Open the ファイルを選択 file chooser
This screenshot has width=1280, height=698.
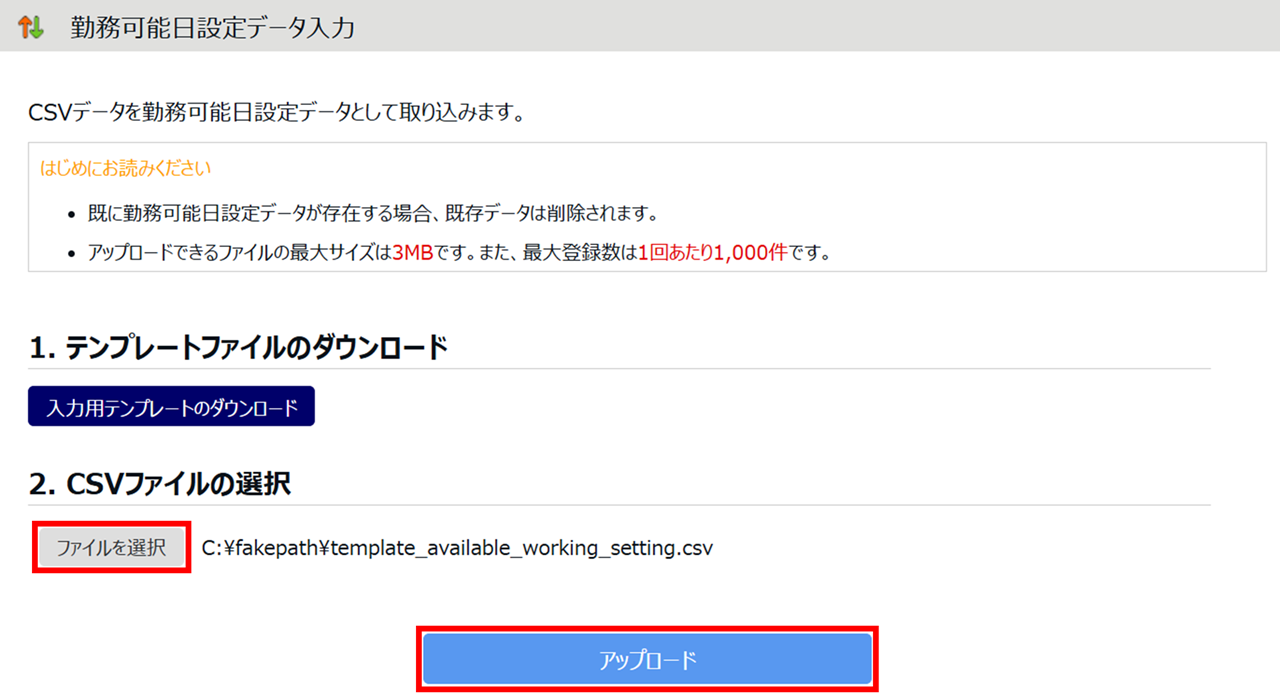[x=111, y=548]
